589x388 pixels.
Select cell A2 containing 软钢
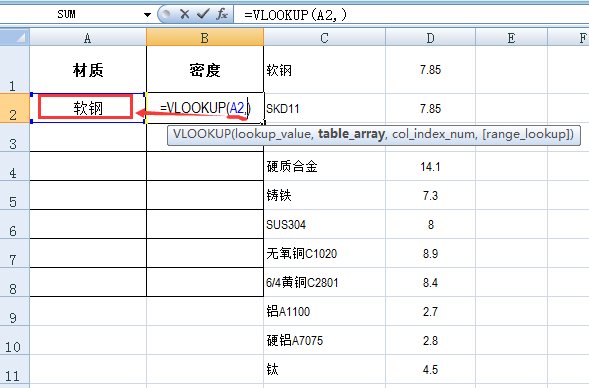click(x=88, y=108)
